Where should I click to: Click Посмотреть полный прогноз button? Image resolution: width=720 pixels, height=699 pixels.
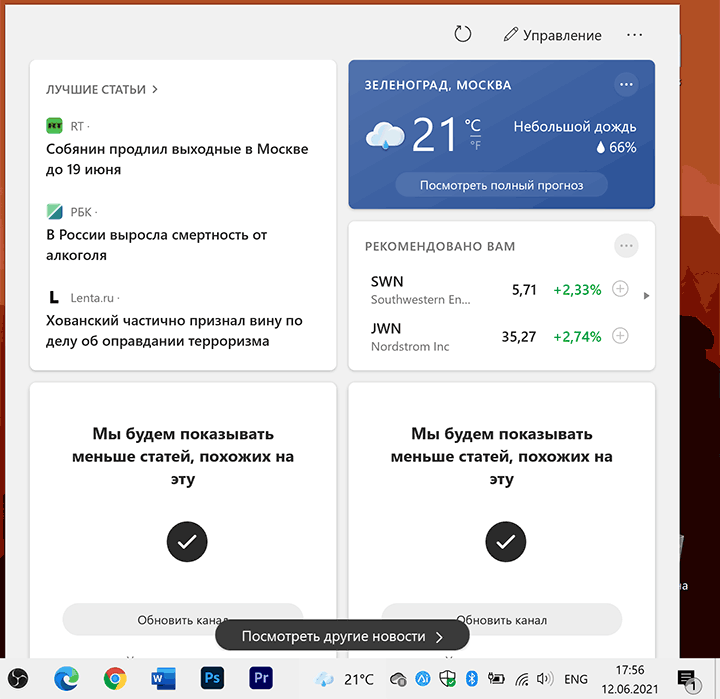click(501, 185)
